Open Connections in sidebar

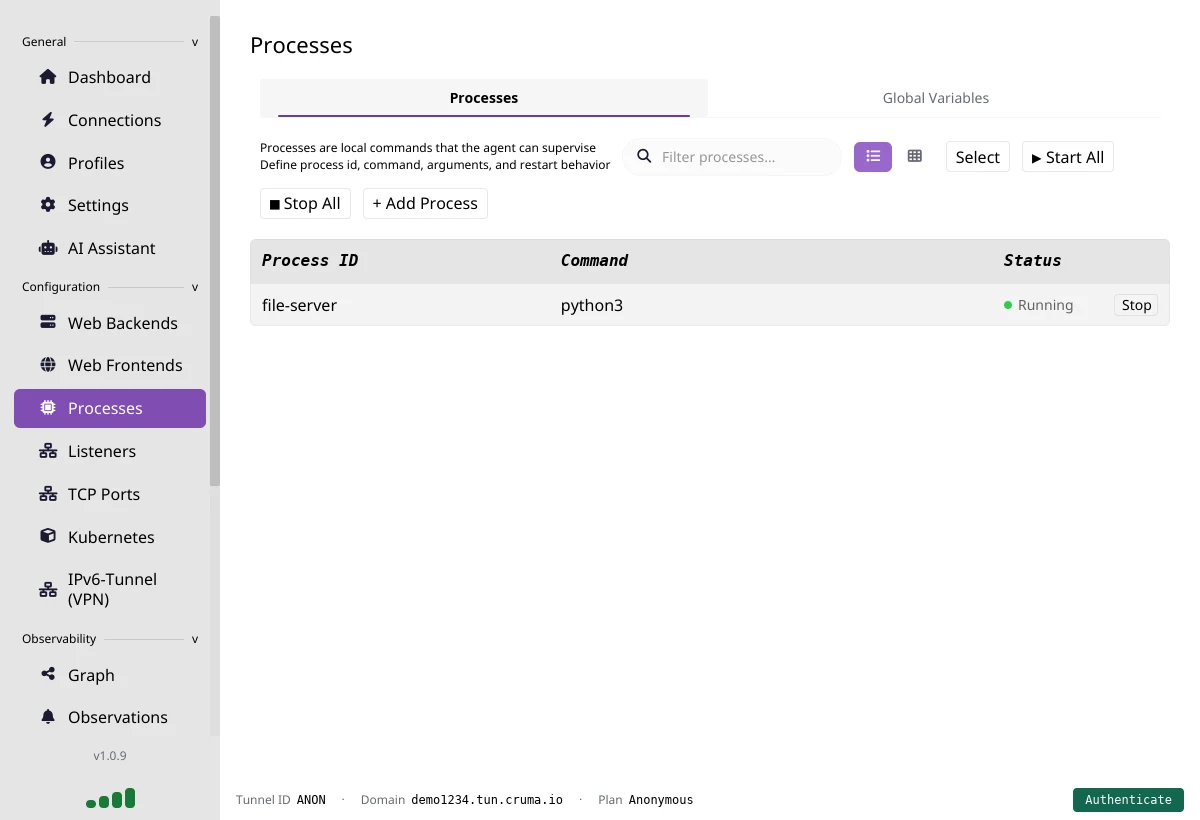[110, 120]
